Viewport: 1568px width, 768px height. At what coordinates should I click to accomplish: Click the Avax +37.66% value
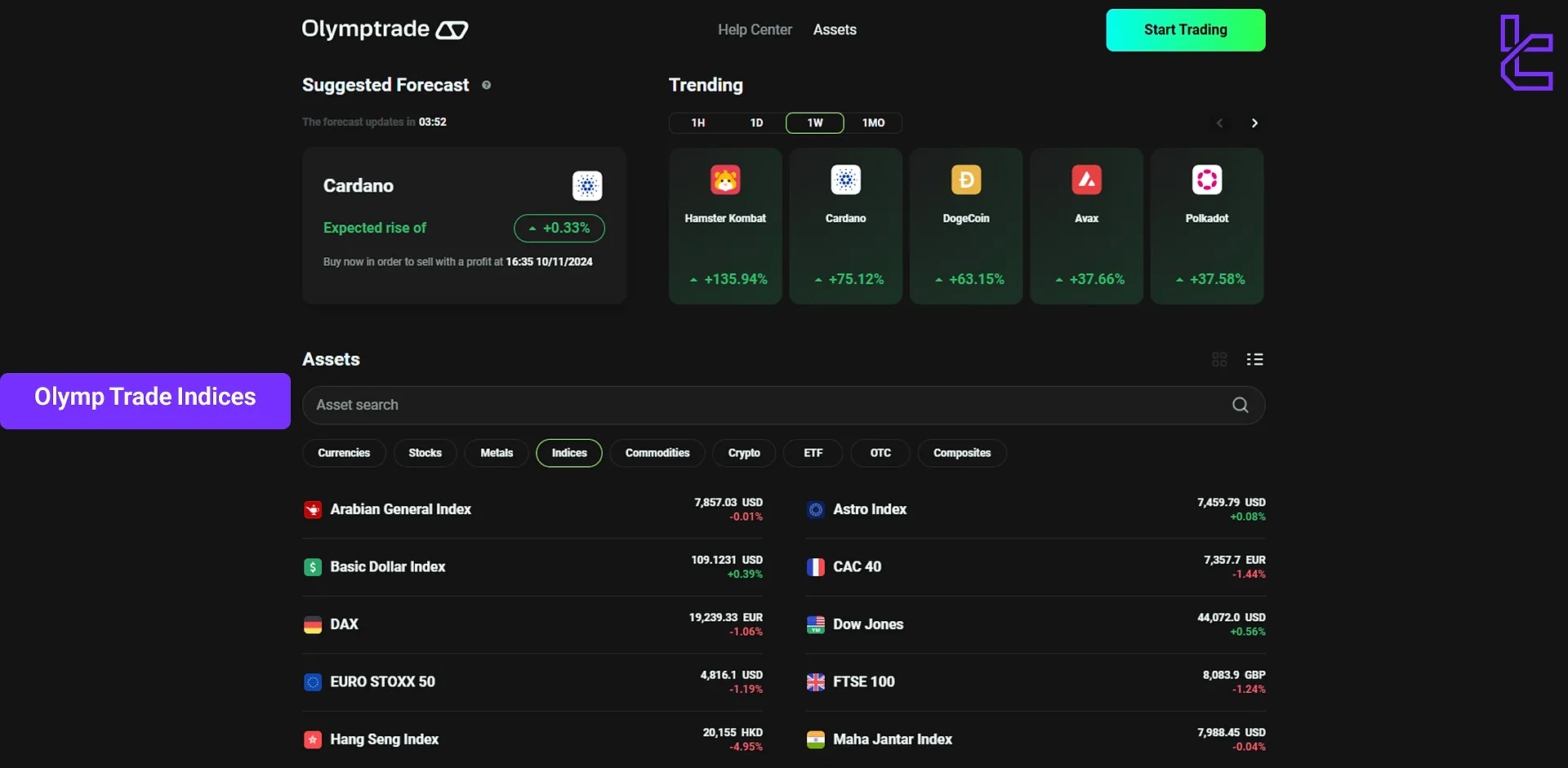click(1090, 279)
